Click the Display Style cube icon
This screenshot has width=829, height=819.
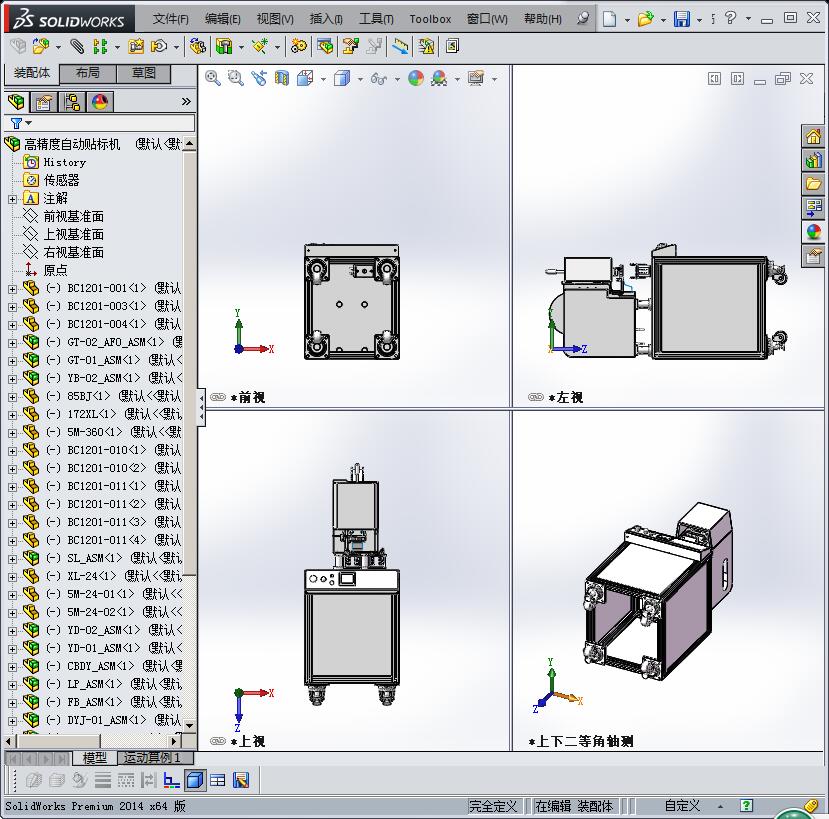(x=342, y=78)
